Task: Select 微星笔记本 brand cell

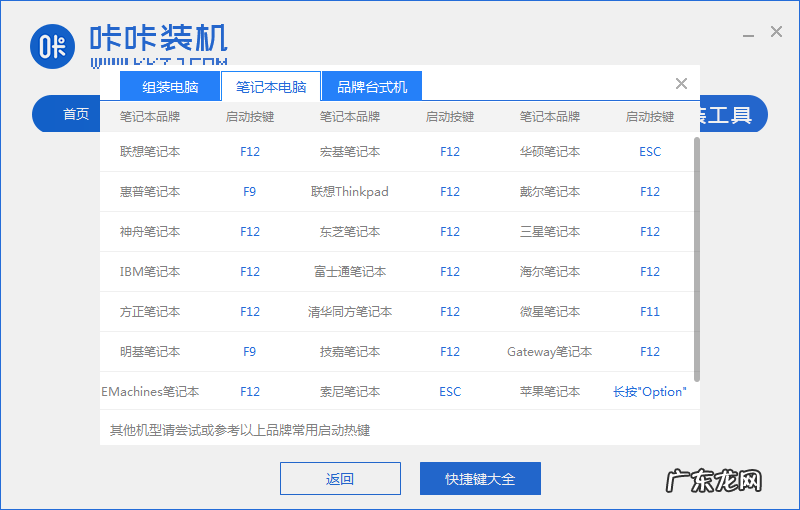Action: 550,312
